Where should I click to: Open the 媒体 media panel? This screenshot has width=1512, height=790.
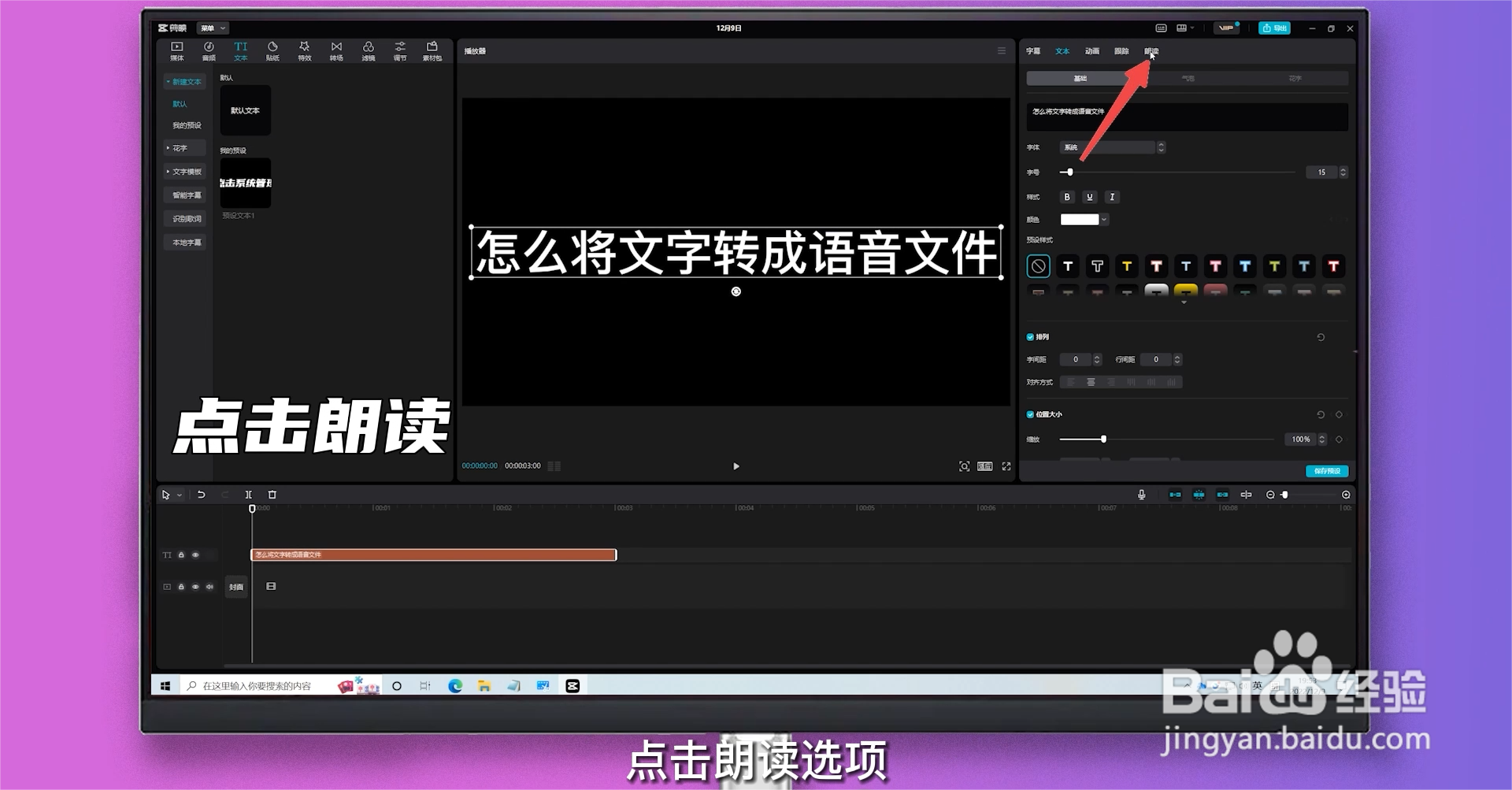click(176, 50)
